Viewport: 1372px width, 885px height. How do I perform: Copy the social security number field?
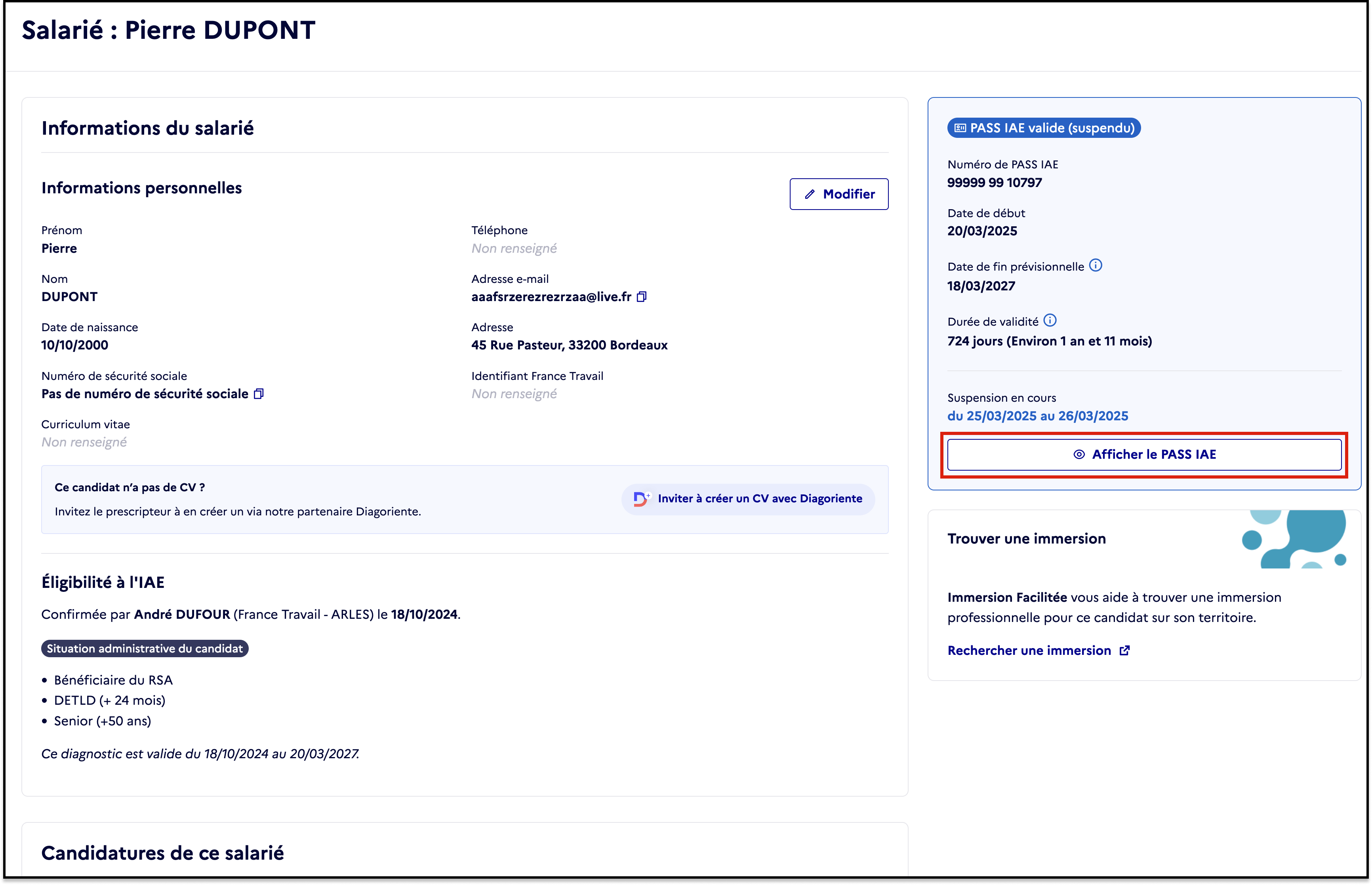tap(259, 394)
